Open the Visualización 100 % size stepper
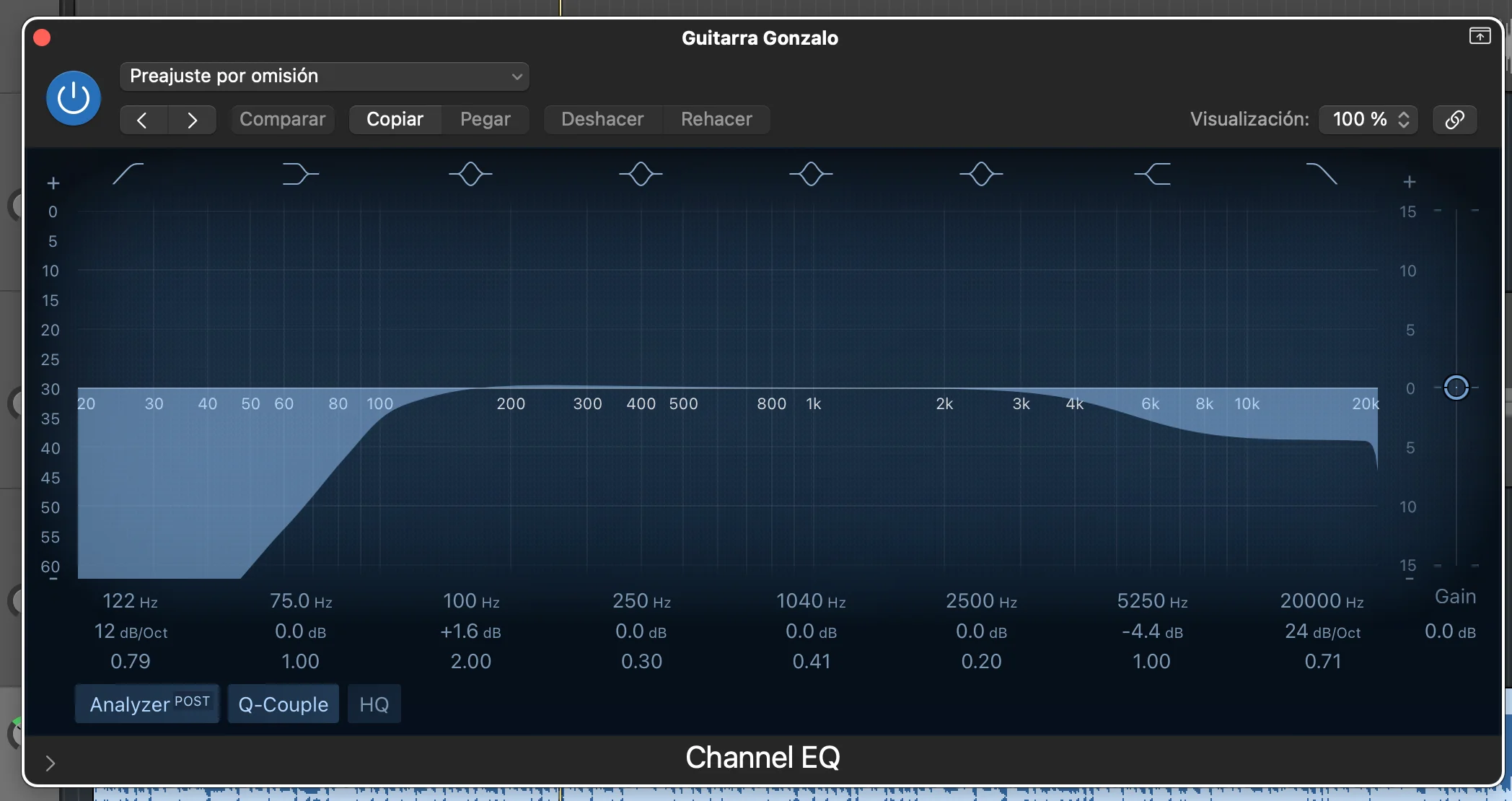The height and width of the screenshot is (801, 1512). pos(1368,119)
